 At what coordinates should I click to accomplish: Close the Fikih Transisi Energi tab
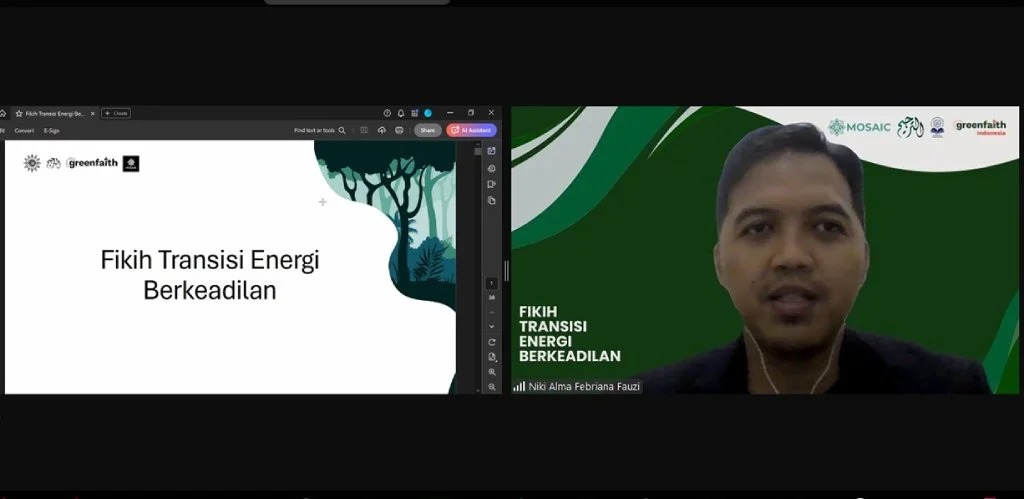tap(93, 113)
